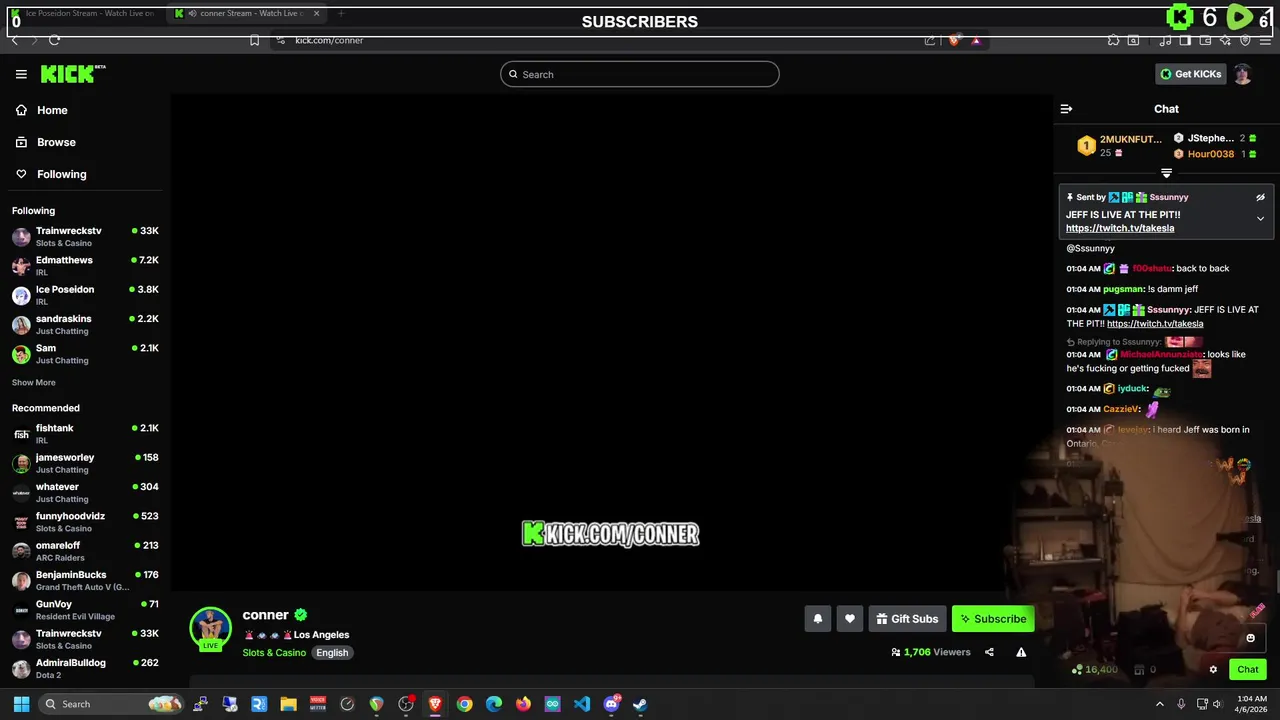Click 16,400 channel points counter
Viewport: 1280px width, 720px height.
click(x=1095, y=670)
